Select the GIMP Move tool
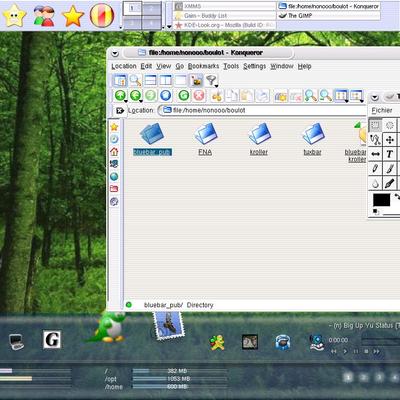400x400 pixels. pos(390,140)
